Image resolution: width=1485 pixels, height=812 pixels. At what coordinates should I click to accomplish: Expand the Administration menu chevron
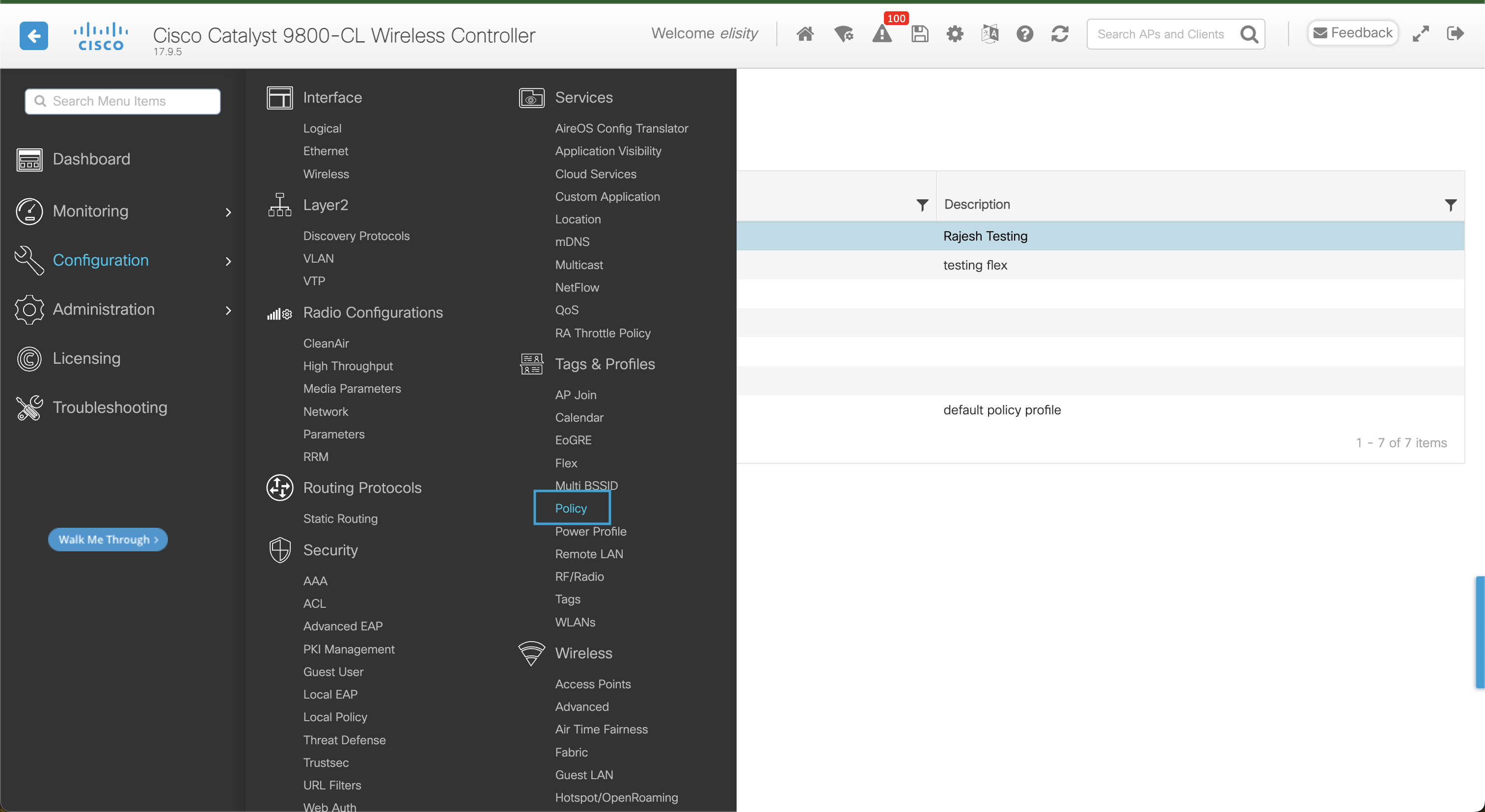pyautogui.click(x=228, y=310)
